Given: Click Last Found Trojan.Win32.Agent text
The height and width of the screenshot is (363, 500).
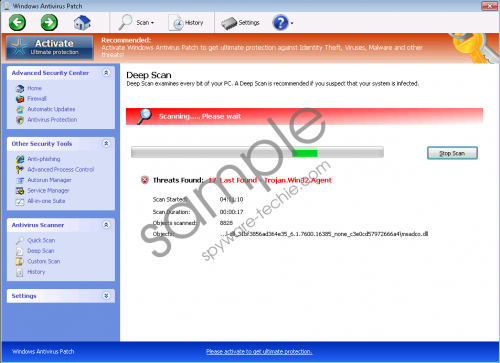Looking at the screenshot, I should coord(276,180).
